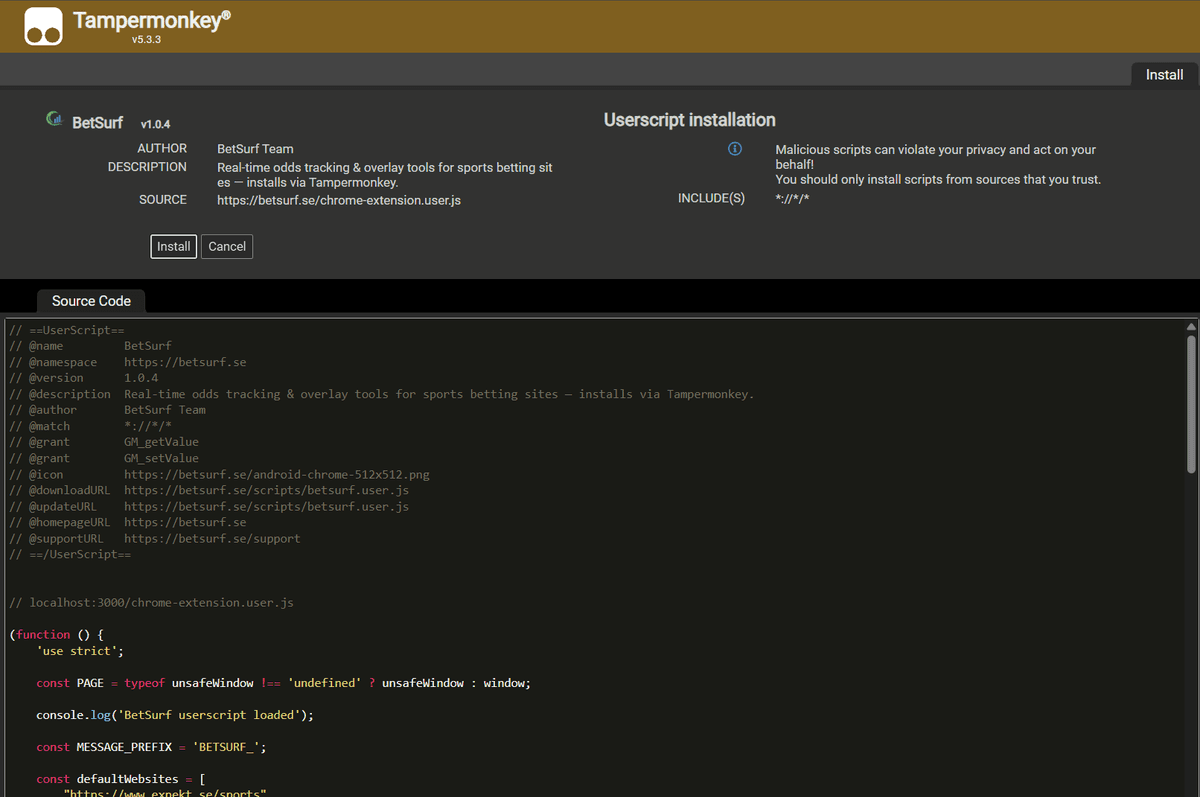
Task: Click the @supportURL line in source code
Action: (155, 538)
